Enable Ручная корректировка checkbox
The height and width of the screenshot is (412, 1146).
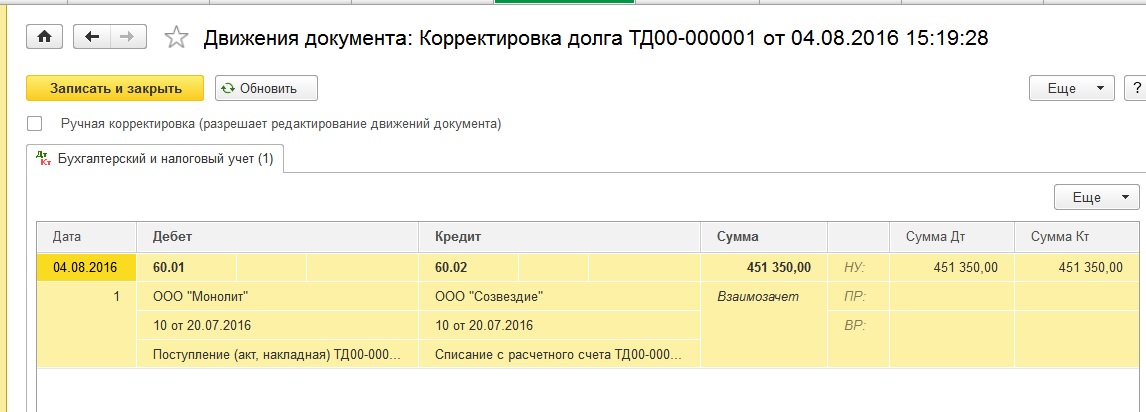click(35, 124)
